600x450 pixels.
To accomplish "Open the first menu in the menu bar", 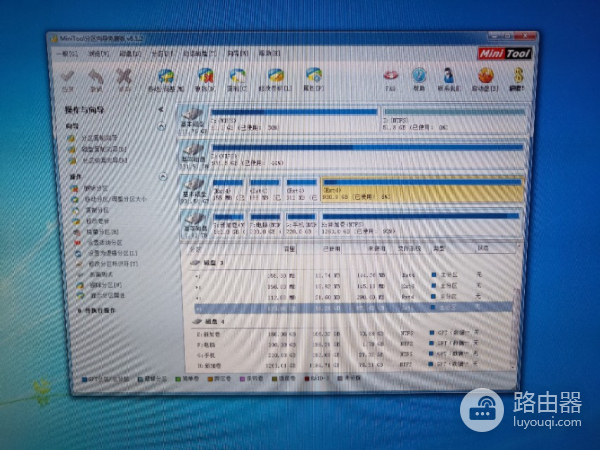I will pyautogui.click(x=67, y=53).
